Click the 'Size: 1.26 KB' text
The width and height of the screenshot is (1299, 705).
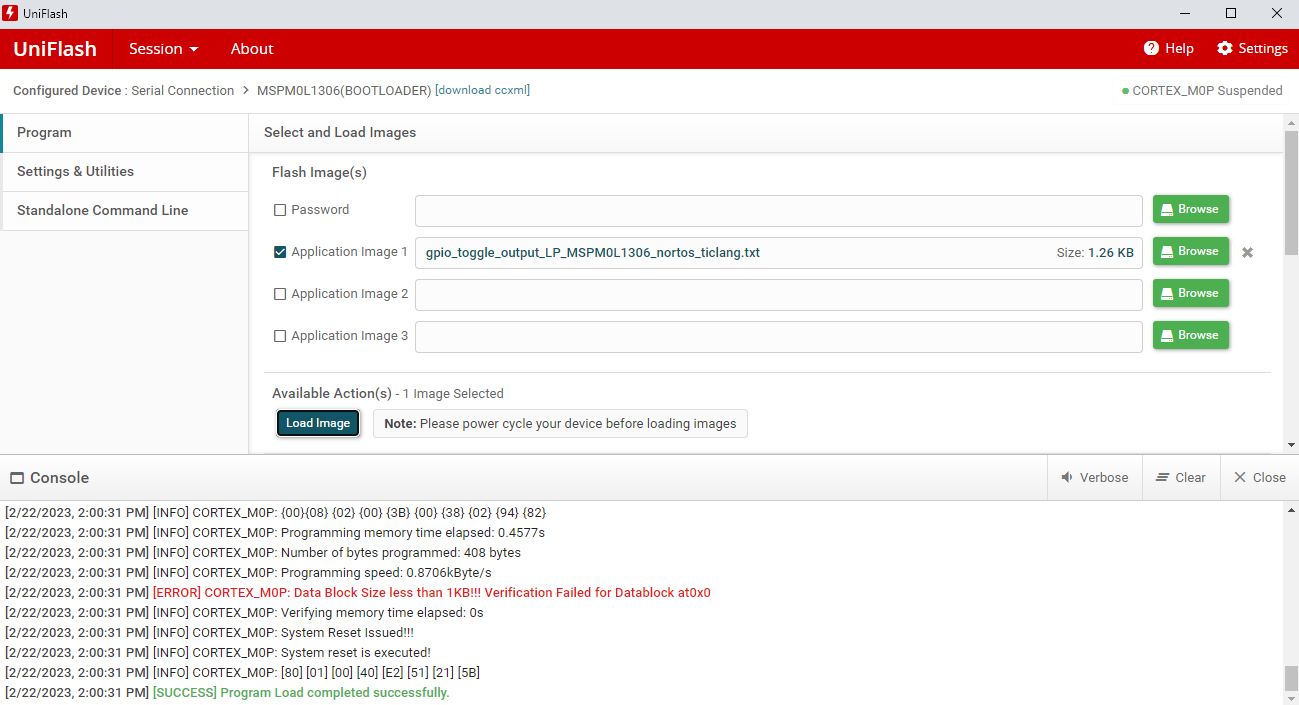[1095, 253]
